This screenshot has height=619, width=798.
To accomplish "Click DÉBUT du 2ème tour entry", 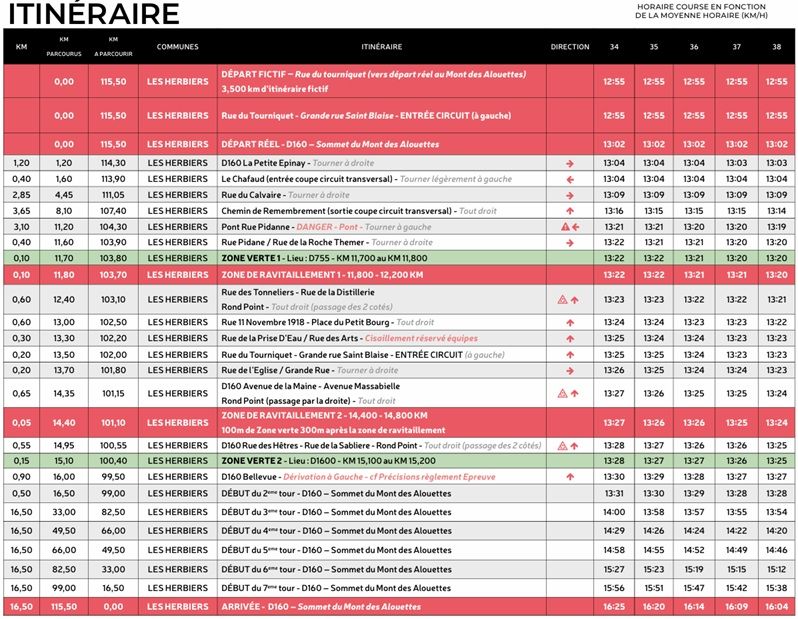I will coord(336,493).
